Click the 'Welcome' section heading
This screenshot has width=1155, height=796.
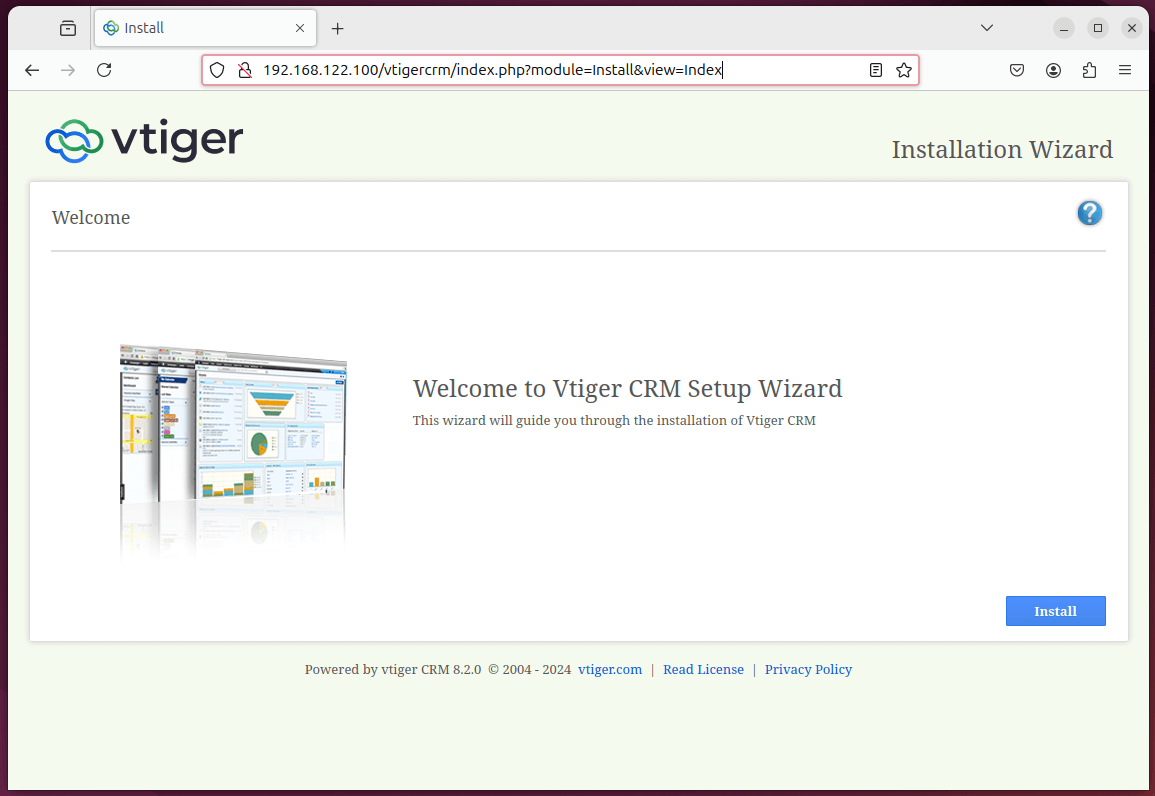click(91, 217)
